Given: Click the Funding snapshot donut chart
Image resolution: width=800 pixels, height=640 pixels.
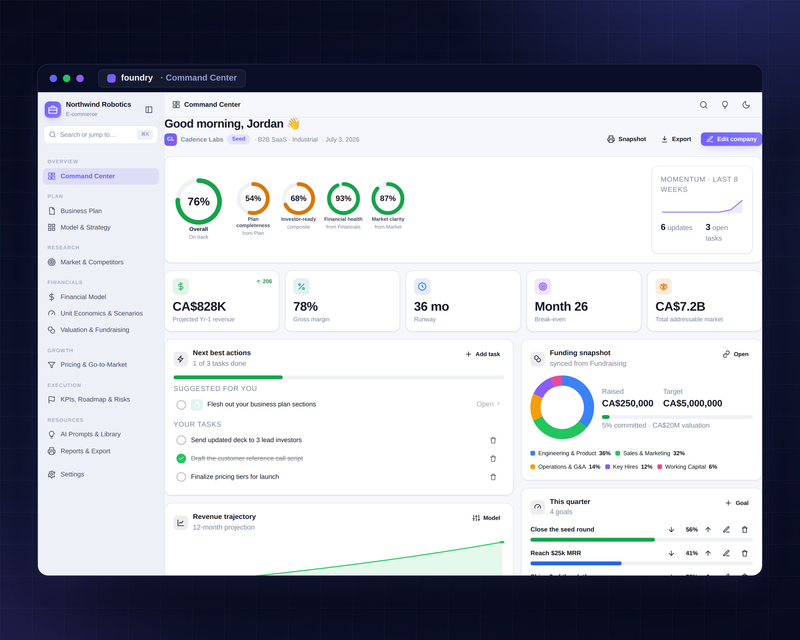Looking at the screenshot, I should [562, 407].
